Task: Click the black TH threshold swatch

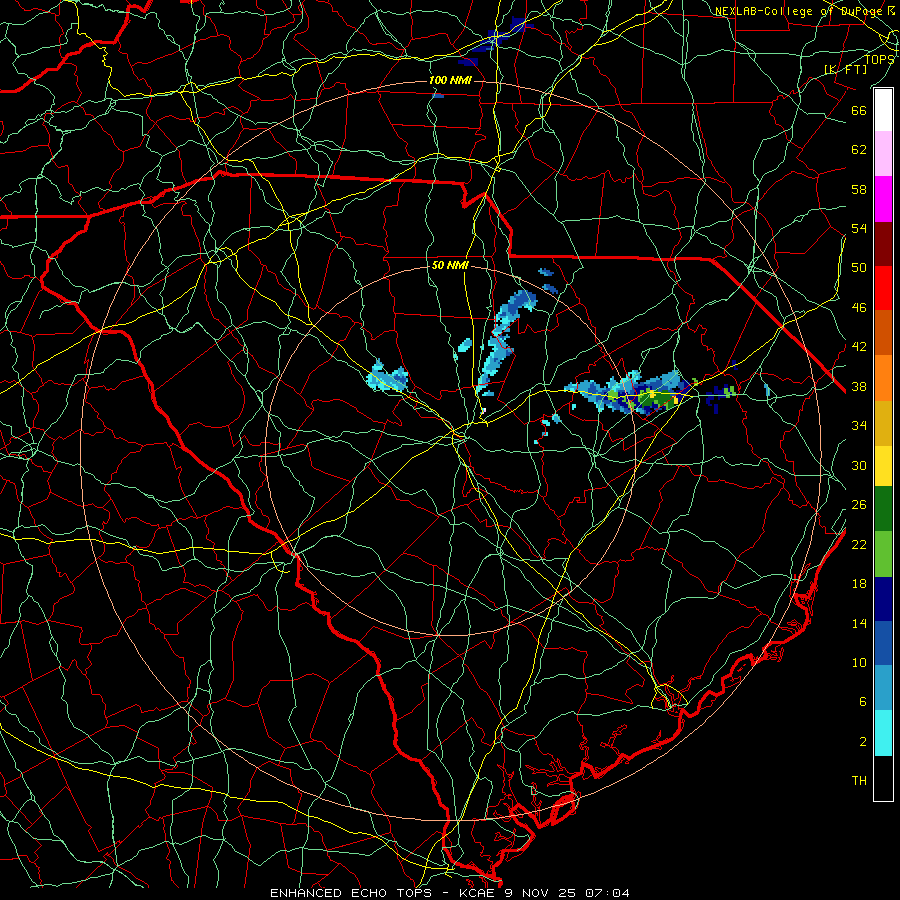Action: click(883, 778)
